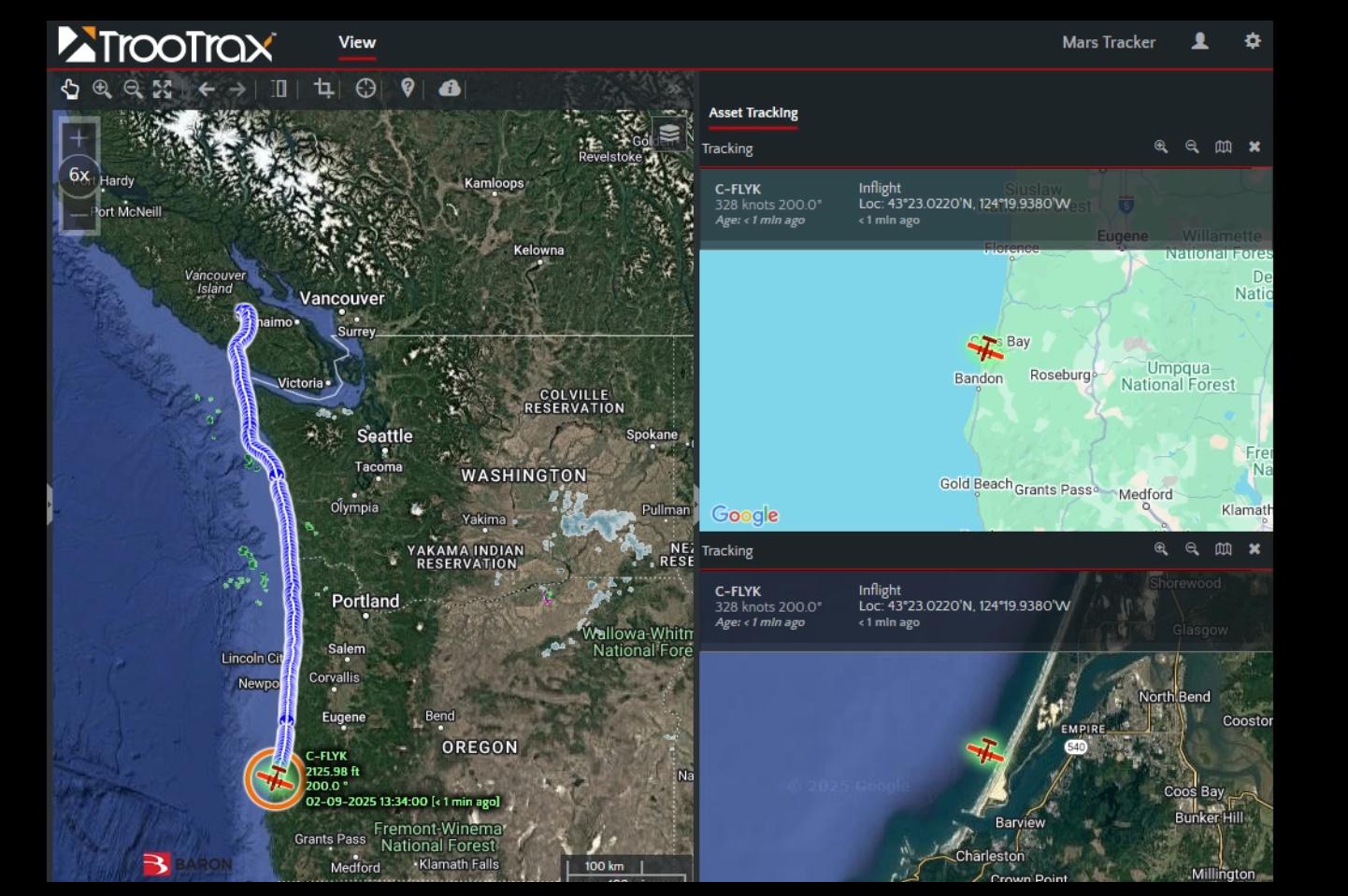Zoom in on the road-map Tracking panel
1348x896 pixels.
tap(1161, 147)
